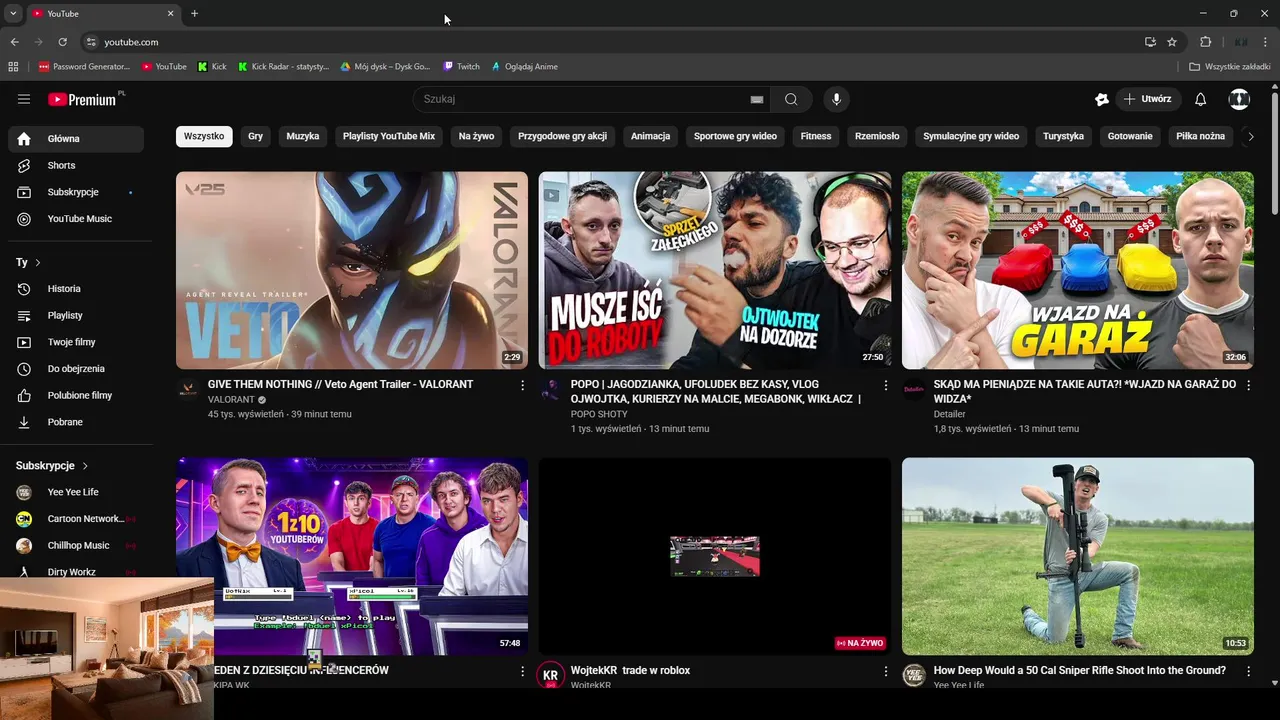This screenshot has width=1280, height=720.
Task: Open the browser extensions puzzle icon
Action: coord(1205,42)
